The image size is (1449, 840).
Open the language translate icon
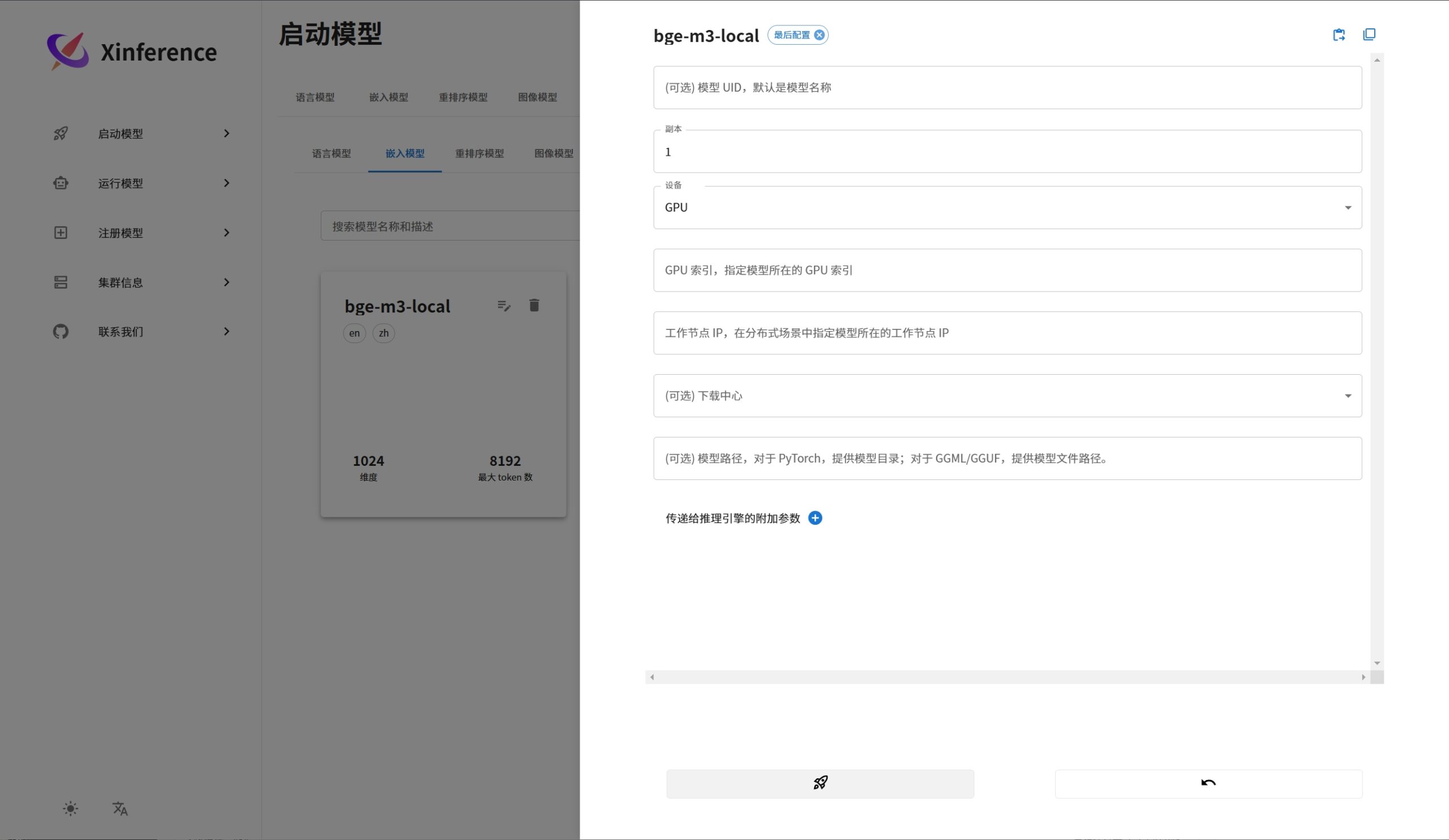click(119, 808)
